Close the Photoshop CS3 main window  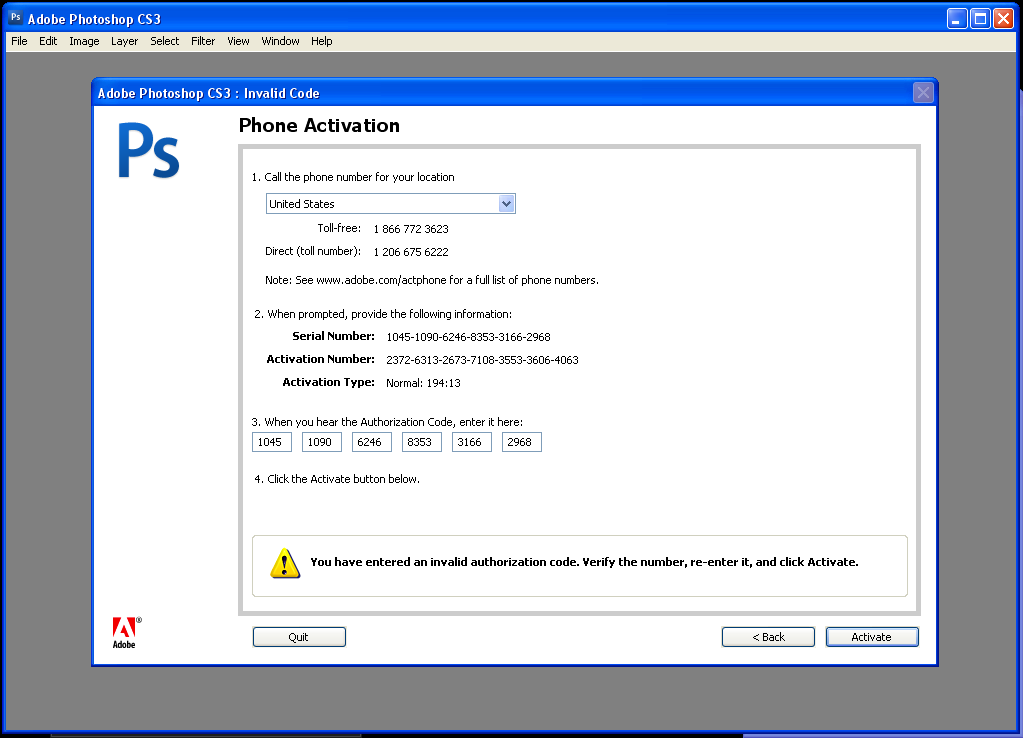(1003, 18)
